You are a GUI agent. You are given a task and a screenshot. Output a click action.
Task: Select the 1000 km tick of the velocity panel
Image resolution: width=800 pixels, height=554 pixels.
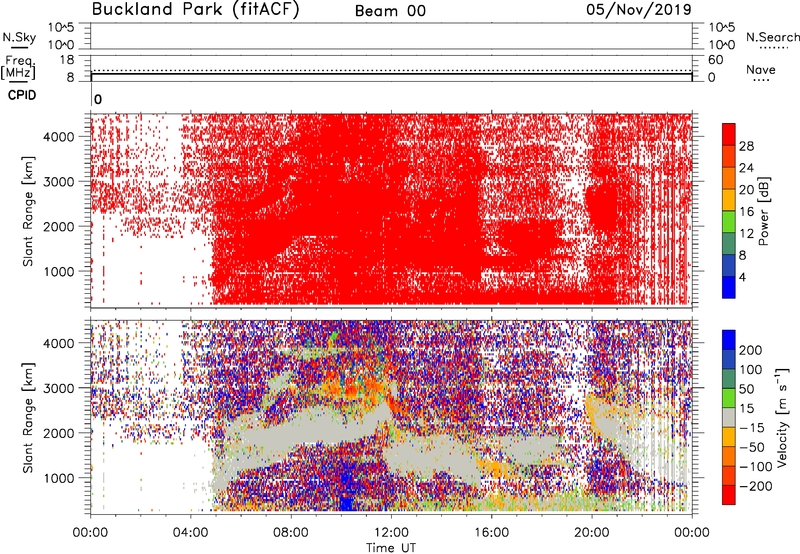pyautogui.click(x=58, y=479)
